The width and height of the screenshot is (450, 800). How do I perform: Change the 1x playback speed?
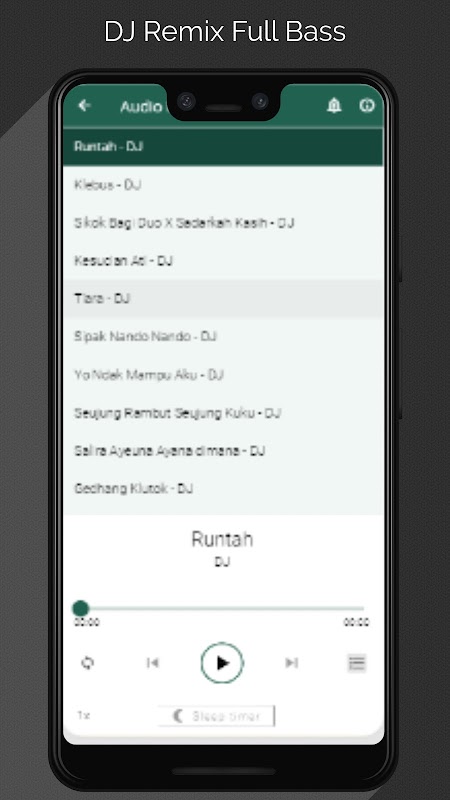[84, 715]
